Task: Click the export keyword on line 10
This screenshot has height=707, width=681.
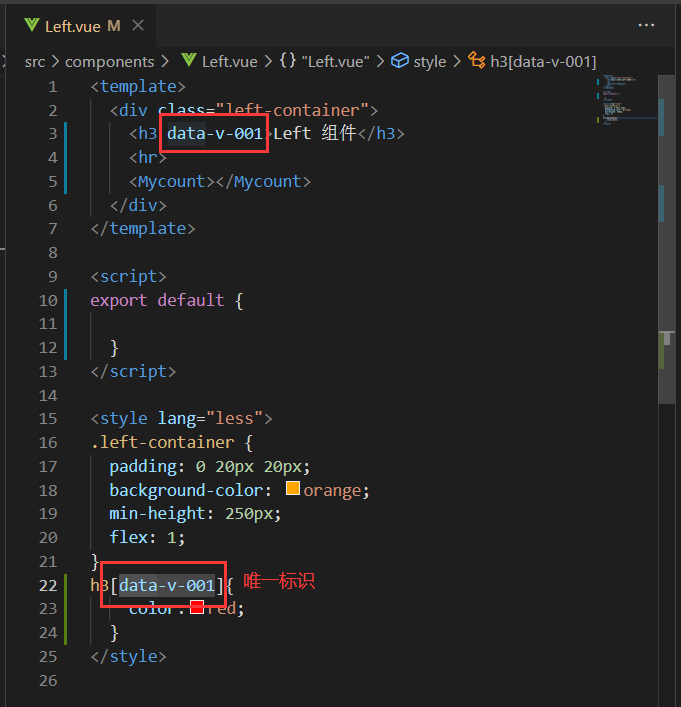Action: pyautogui.click(x=119, y=301)
